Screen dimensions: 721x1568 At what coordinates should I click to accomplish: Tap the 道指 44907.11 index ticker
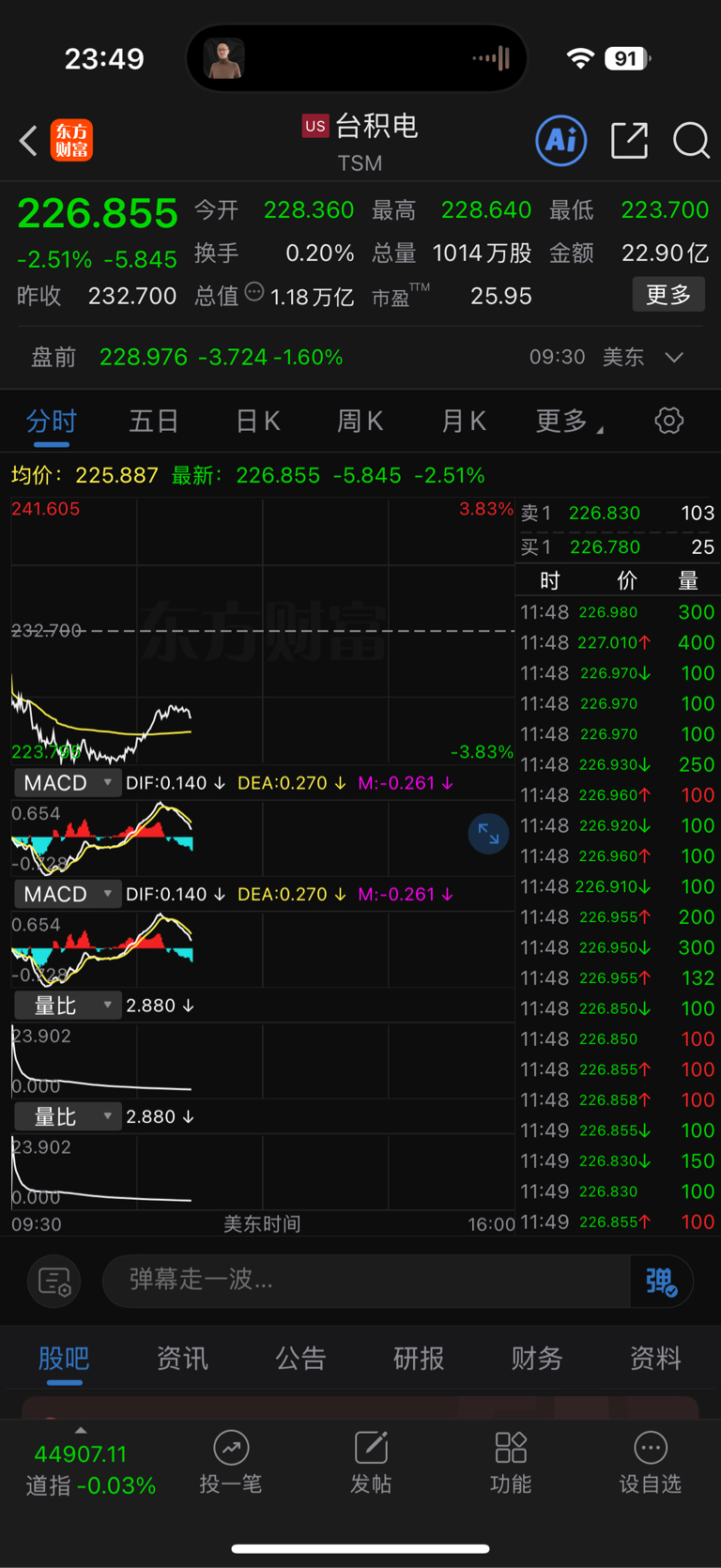[x=90, y=1469]
